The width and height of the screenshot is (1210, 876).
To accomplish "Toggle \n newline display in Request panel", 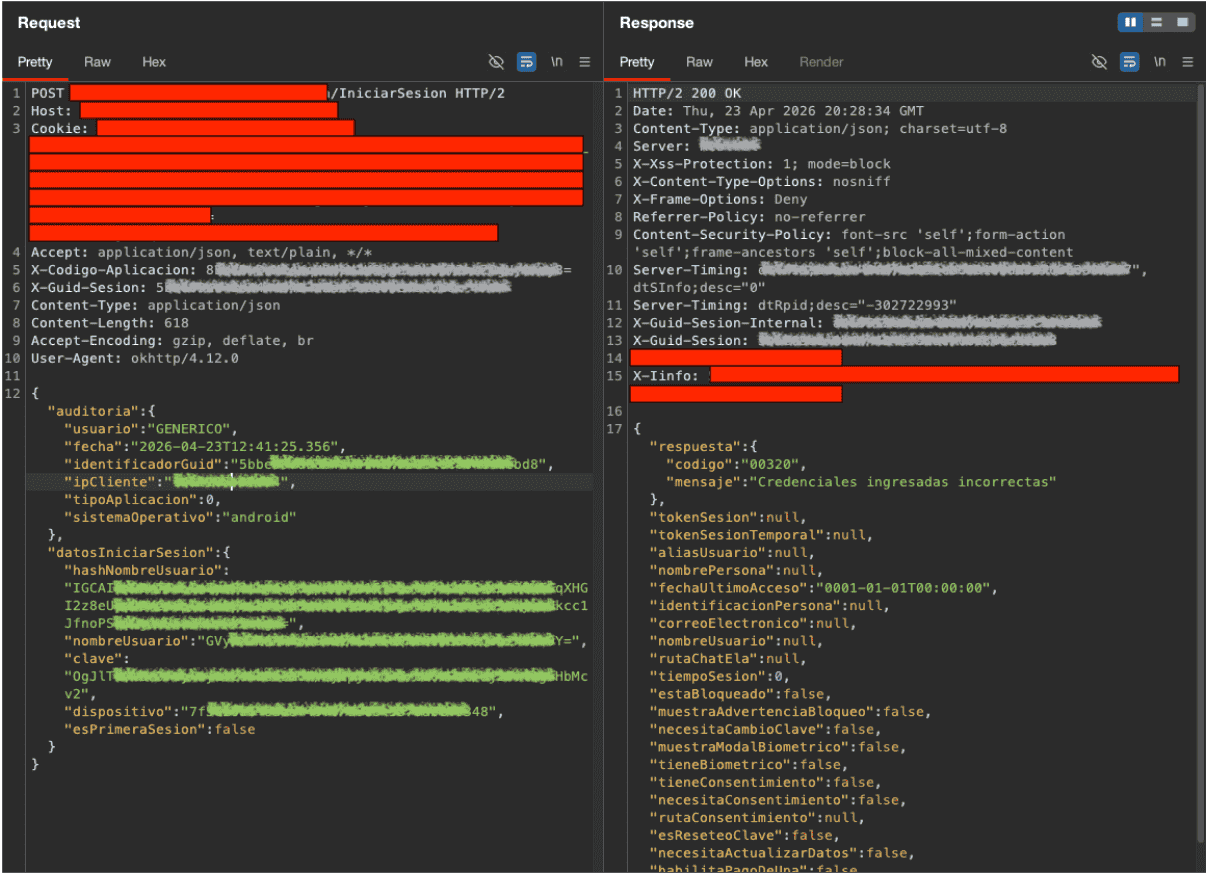I will pyautogui.click(x=557, y=62).
